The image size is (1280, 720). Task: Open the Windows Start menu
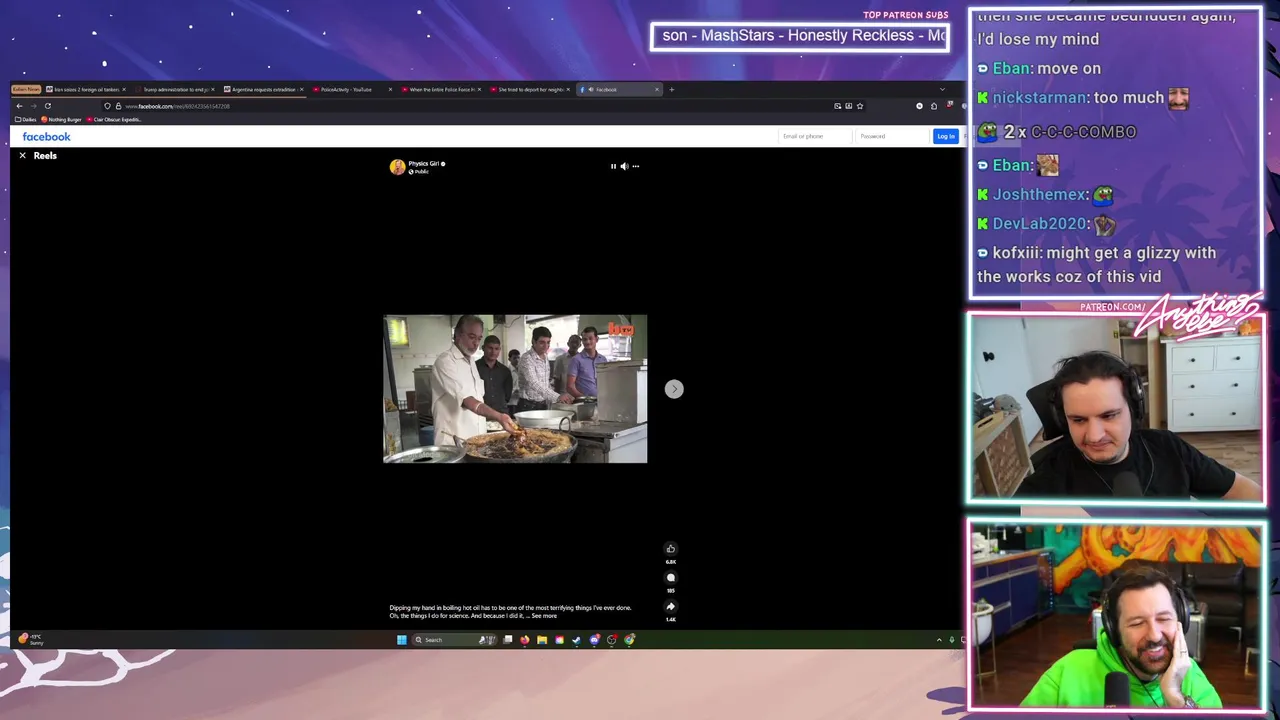pos(401,640)
